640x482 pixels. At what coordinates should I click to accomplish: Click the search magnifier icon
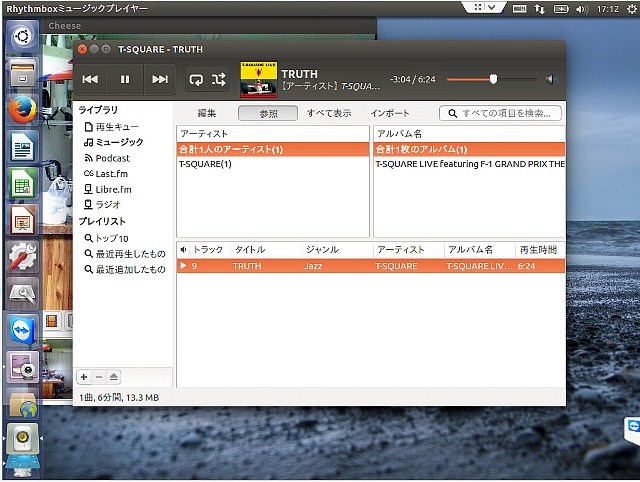coord(452,113)
